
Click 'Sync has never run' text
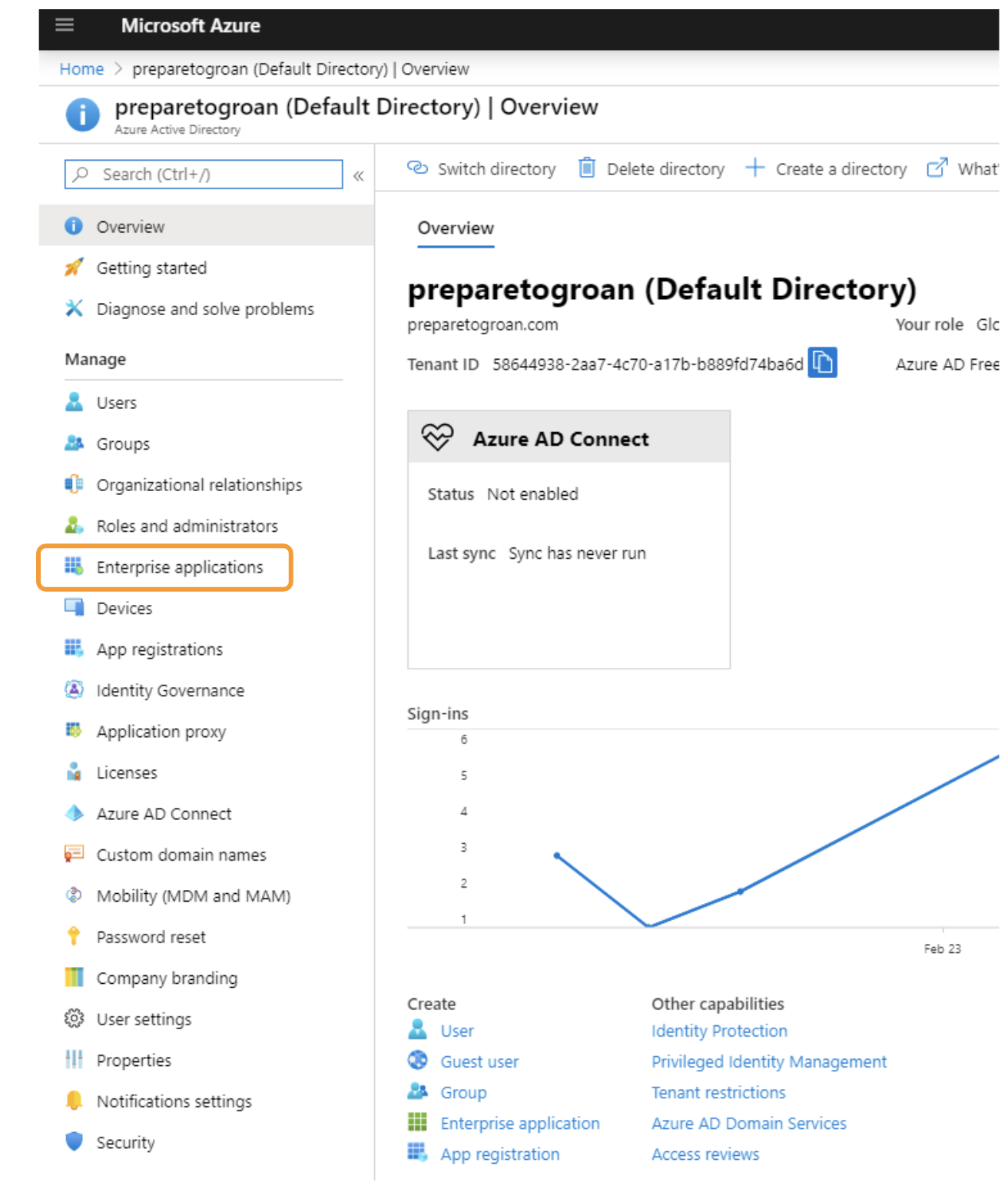click(x=577, y=553)
